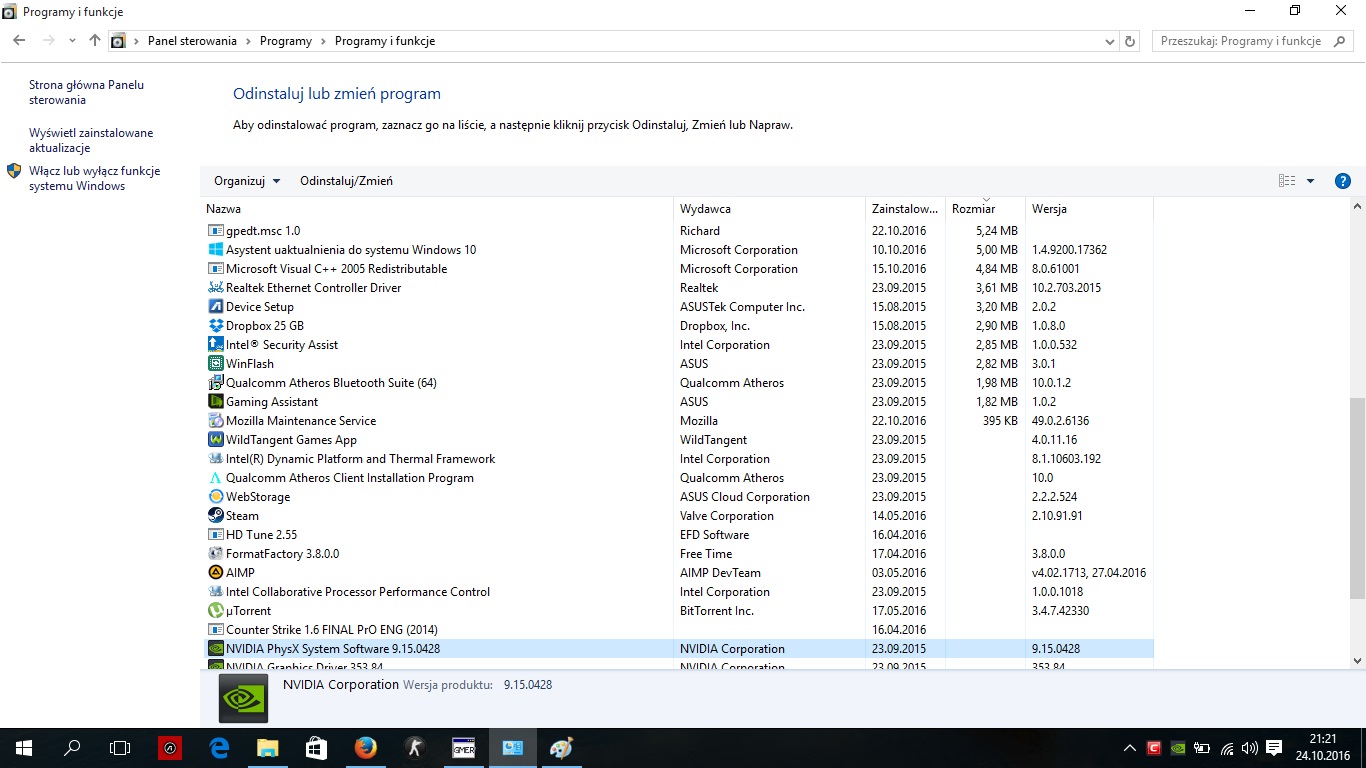Click the AIMP program icon
Image resolution: width=1366 pixels, height=768 pixels.
pyautogui.click(x=215, y=573)
